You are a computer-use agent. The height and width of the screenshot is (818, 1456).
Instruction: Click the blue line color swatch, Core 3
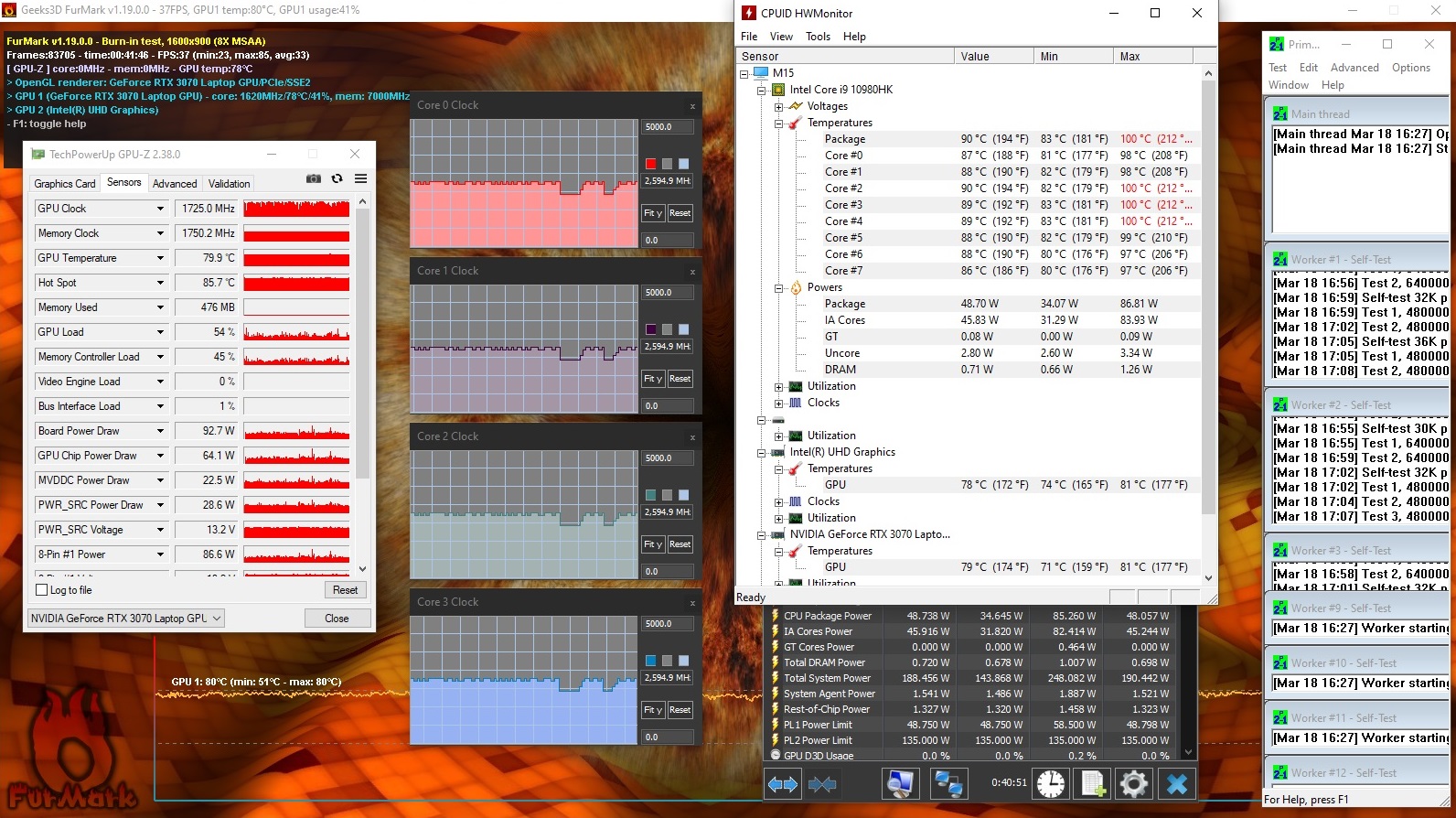(650, 661)
